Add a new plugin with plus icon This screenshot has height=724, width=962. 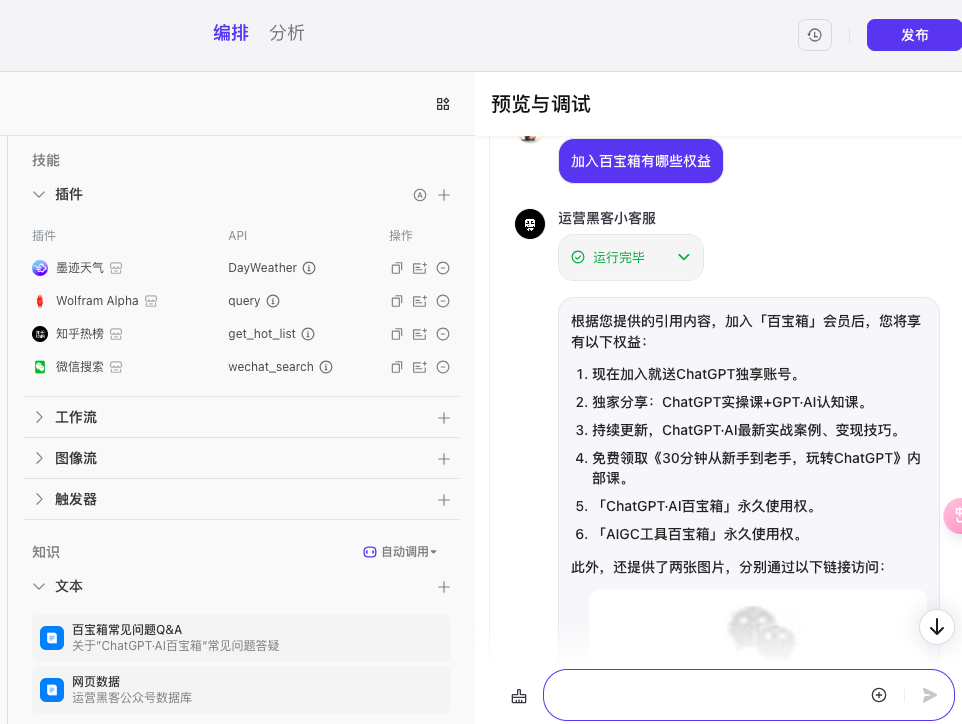(x=444, y=195)
